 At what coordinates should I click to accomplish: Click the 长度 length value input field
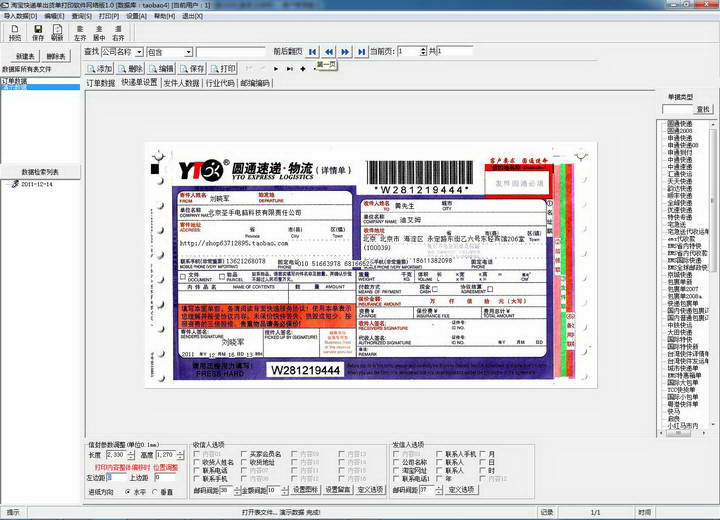click(116, 455)
